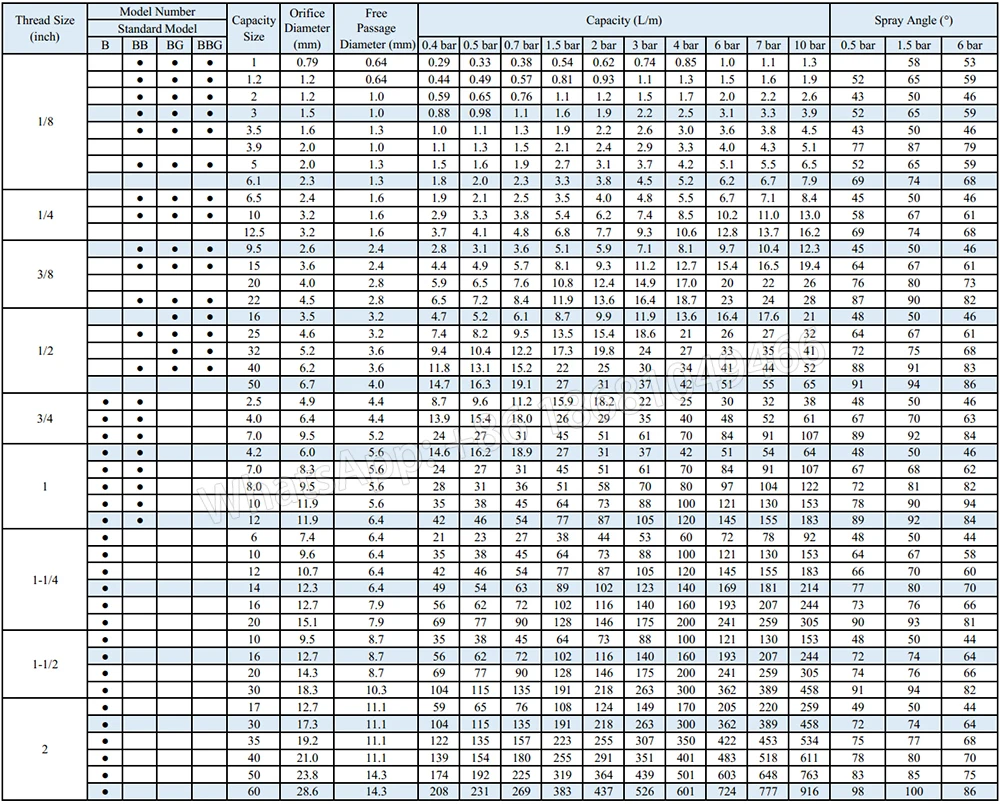Click the 'Capacity (L/m)' group header
The height and width of the screenshot is (804, 1000).
(x=624, y=20)
